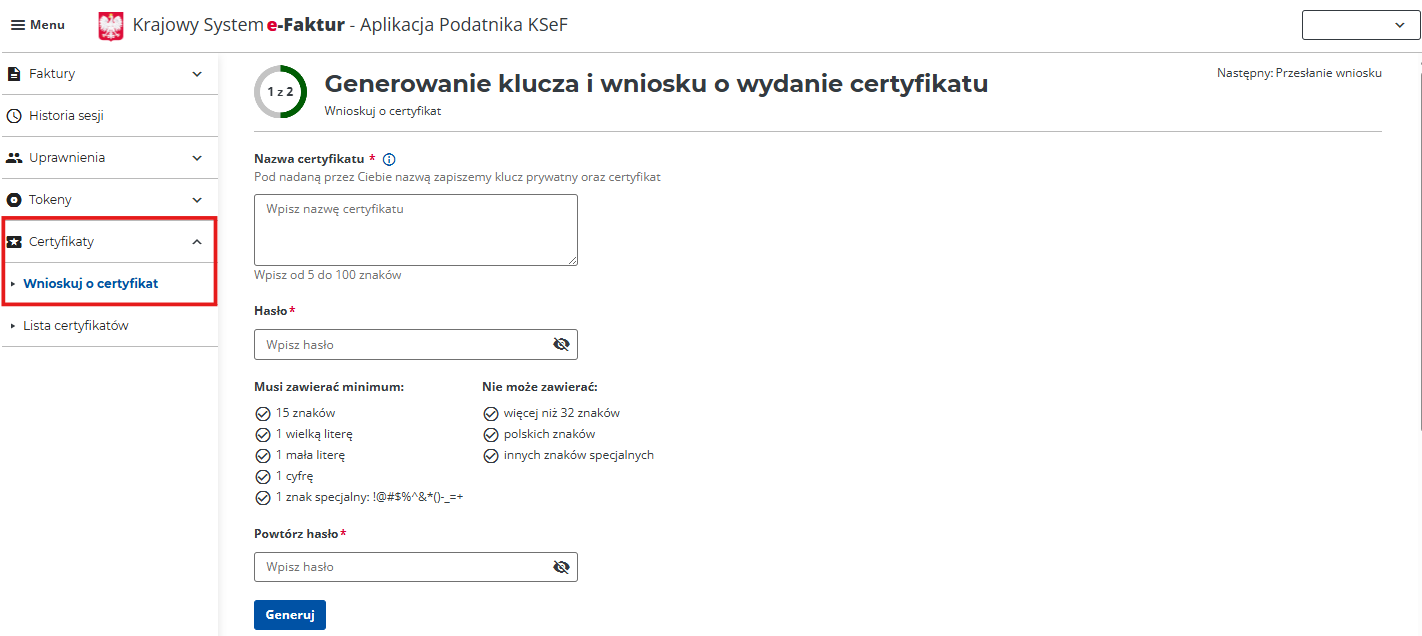Click the '1 znak specjalny' check icon

pos(263,497)
